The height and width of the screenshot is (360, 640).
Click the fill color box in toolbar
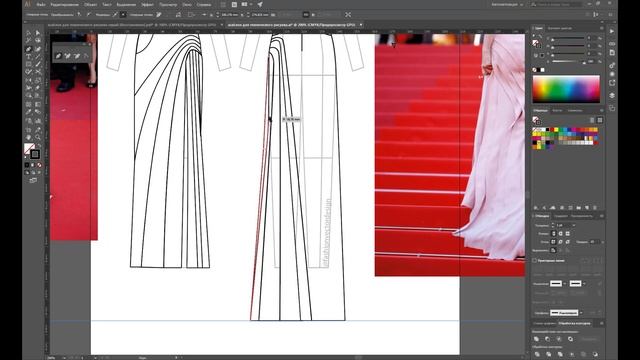pos(29,148)
